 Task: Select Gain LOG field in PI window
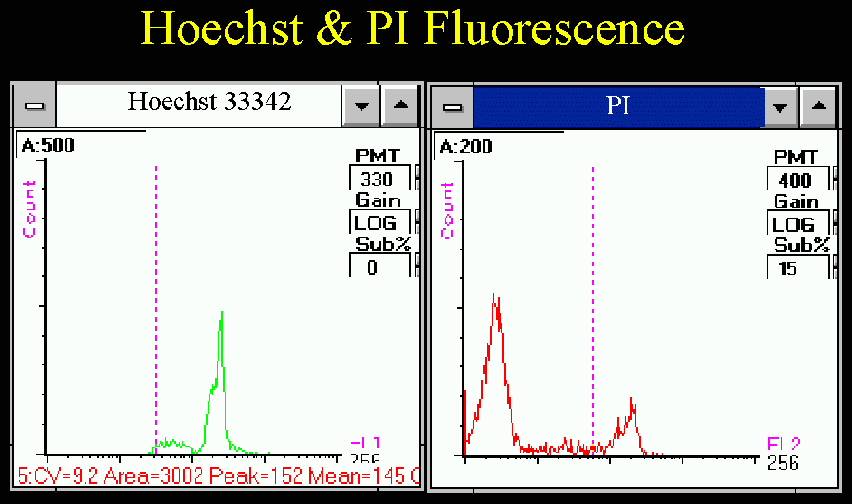pyautogui.click(x=797, y=224)
